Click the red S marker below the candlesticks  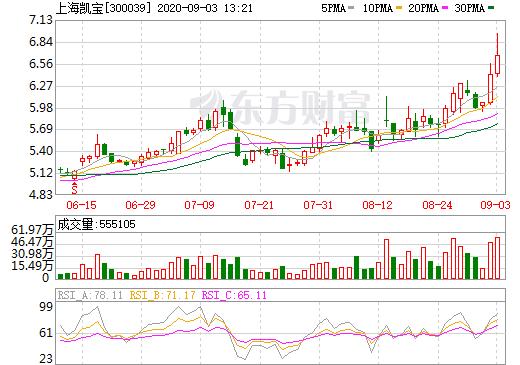[74, 189]
